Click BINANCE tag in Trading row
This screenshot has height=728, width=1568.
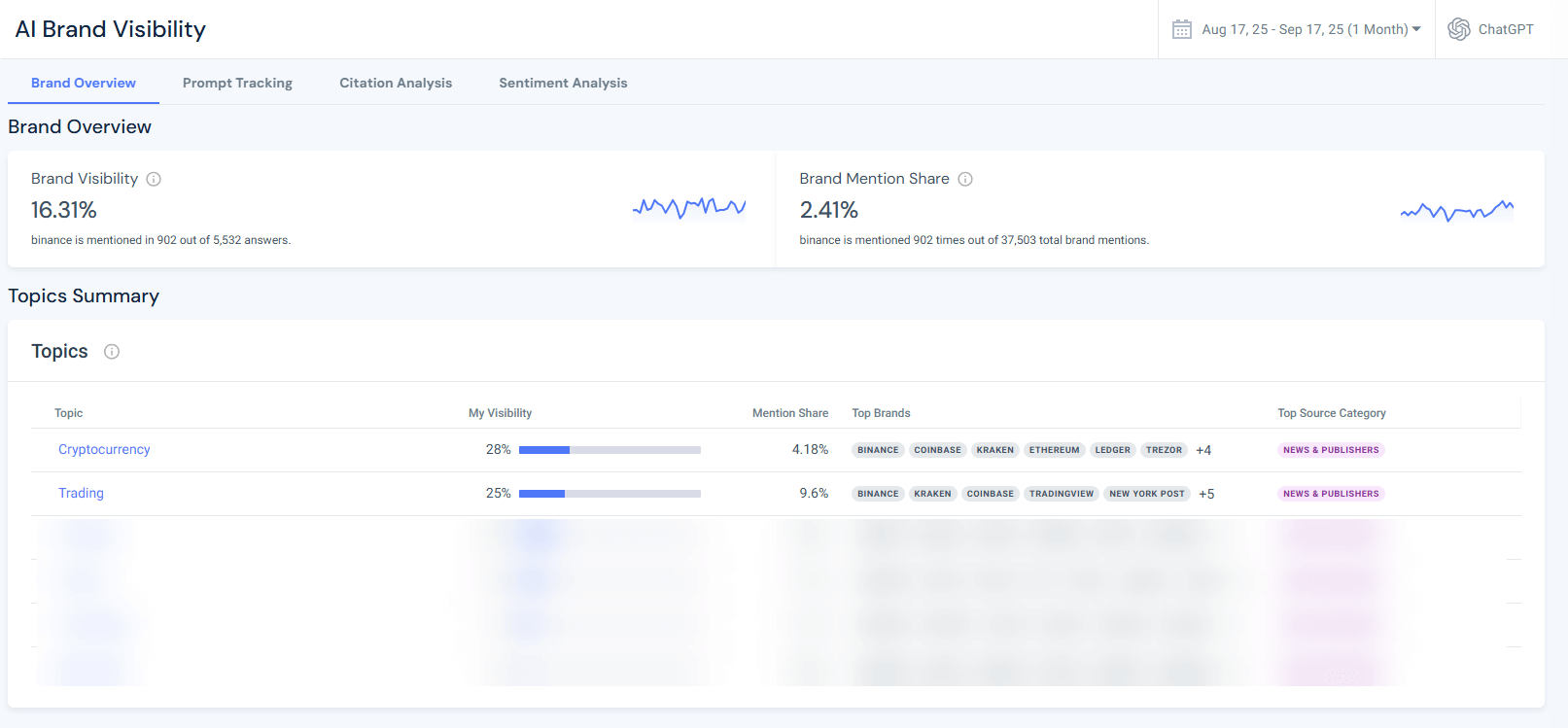pyautogui.click(x=878, y=494)
